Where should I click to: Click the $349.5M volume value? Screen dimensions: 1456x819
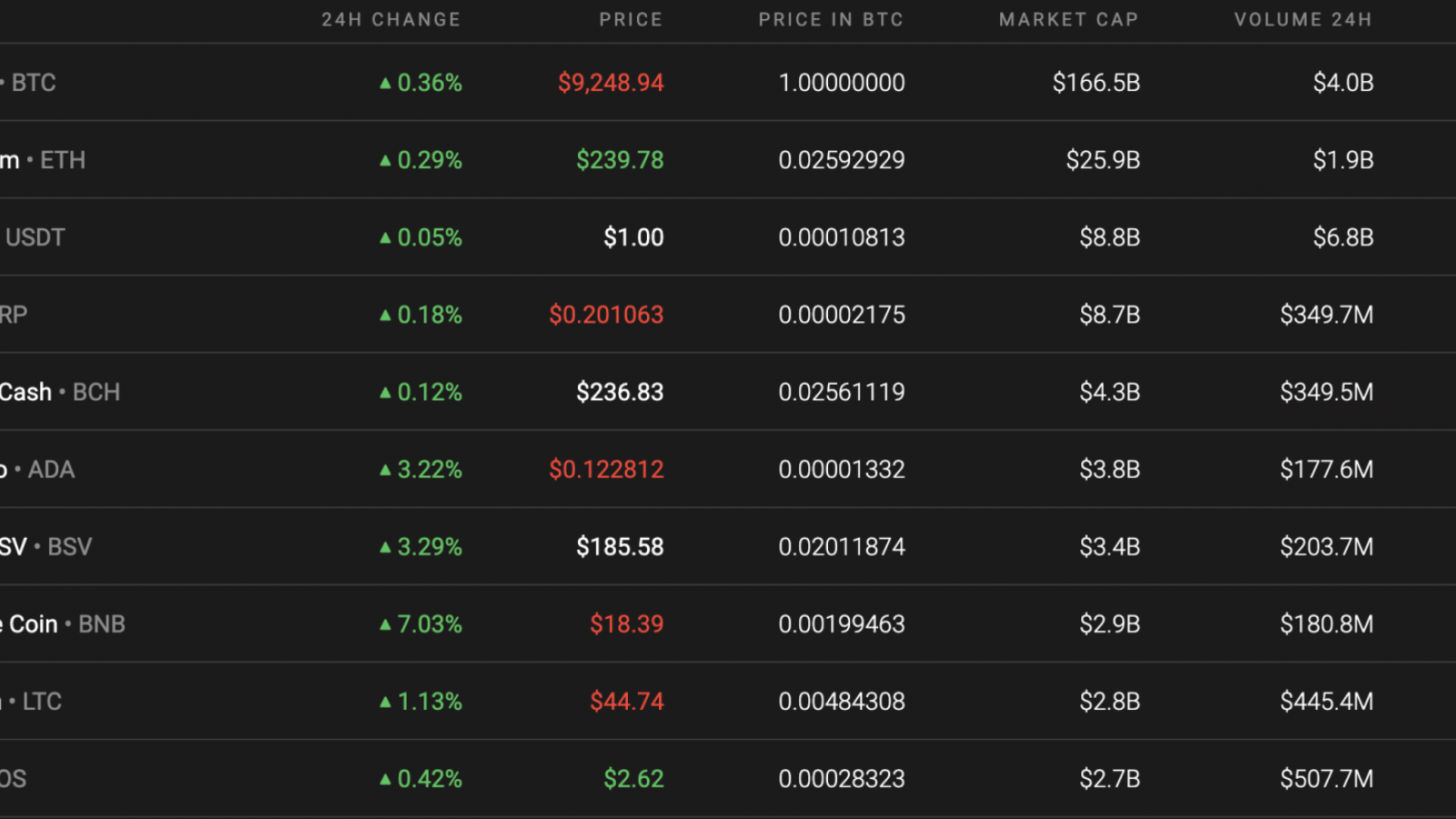[x=1327, y=392]
